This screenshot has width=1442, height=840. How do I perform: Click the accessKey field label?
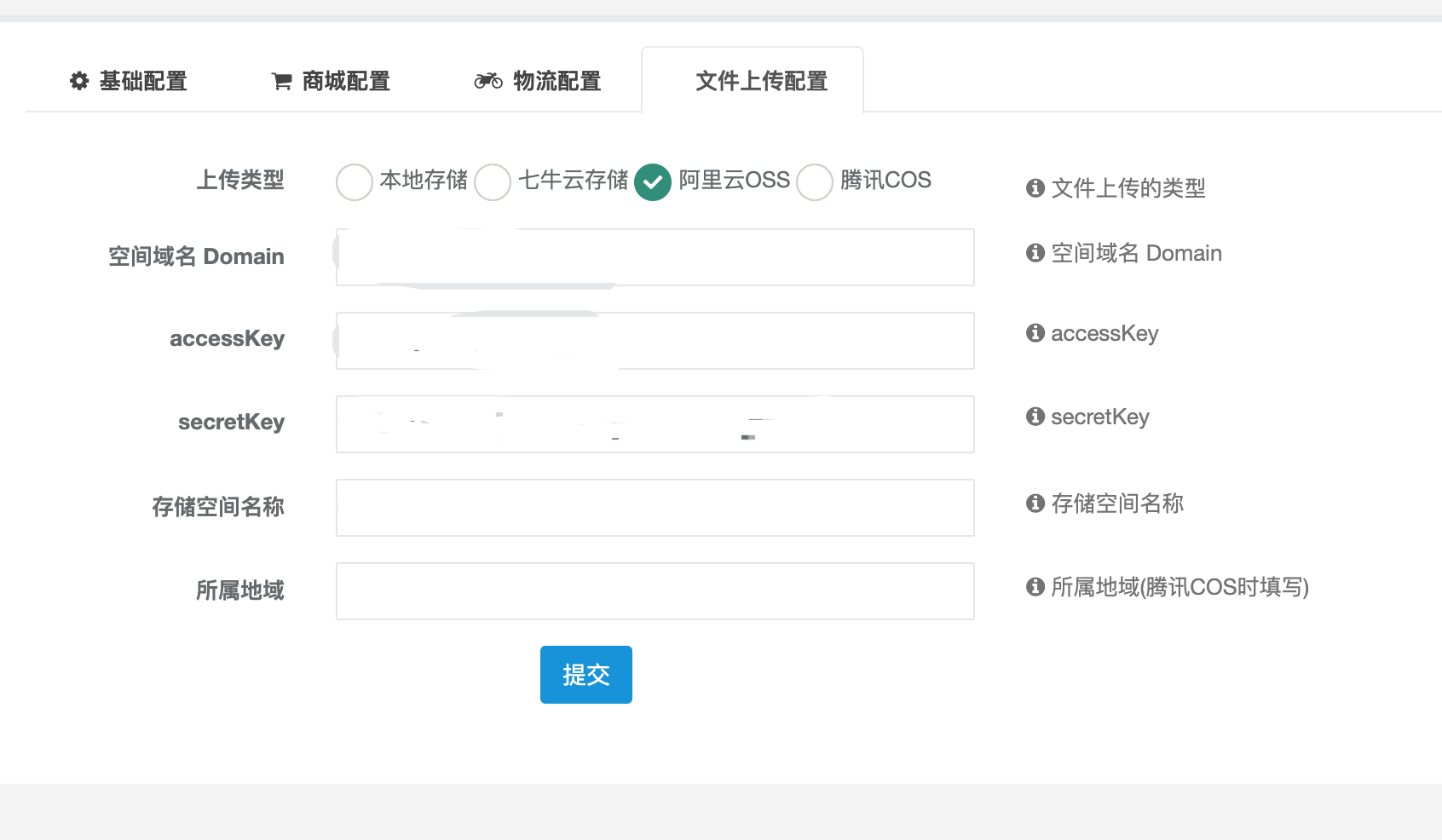[x=227, y=339]
